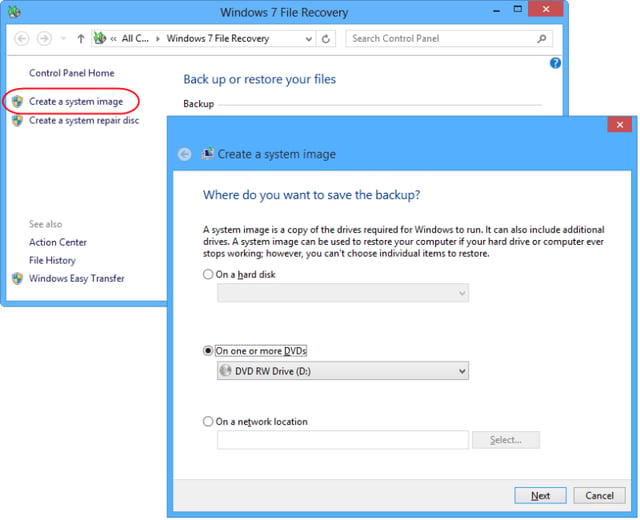
Task: Refresh the Control Panel view
Action: point(326,39)
